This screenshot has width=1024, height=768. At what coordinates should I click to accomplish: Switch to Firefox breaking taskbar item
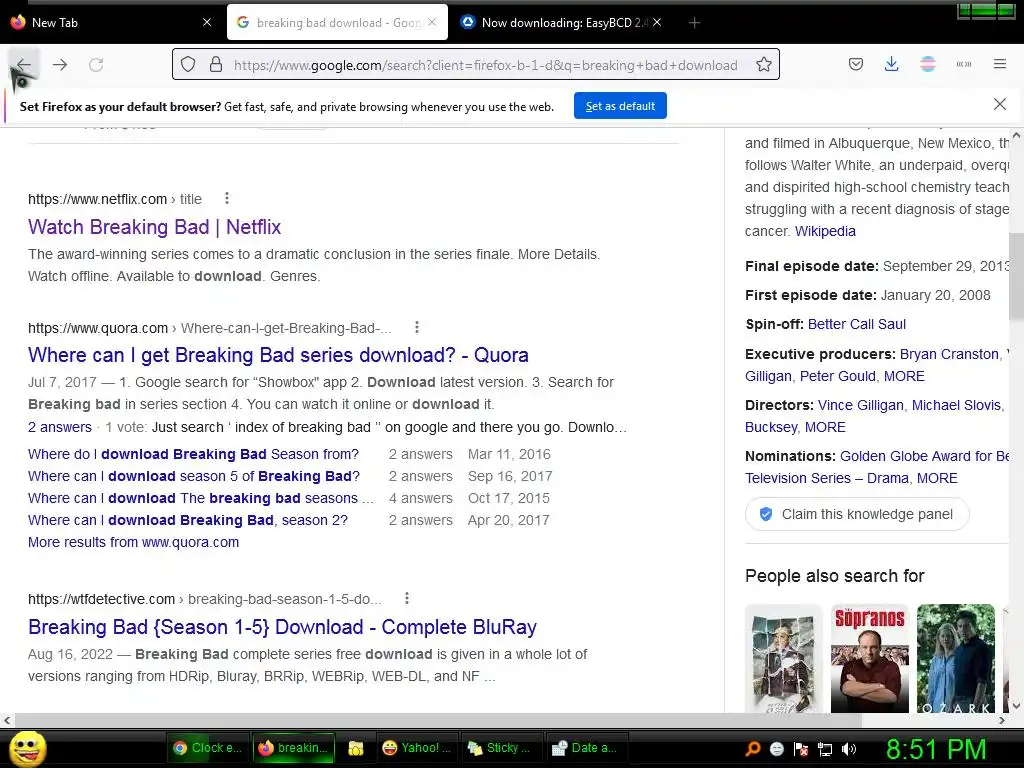[x=293, y=748]
